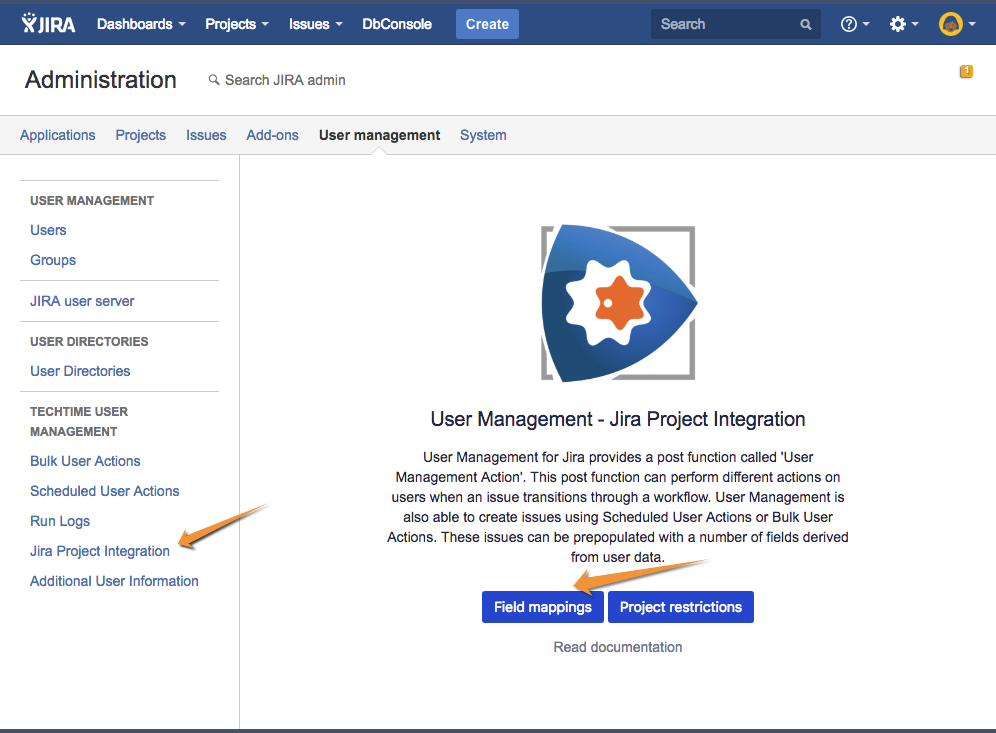
Task: Expand the Projects dropdown in top navigation
Action: pos(236,24)
